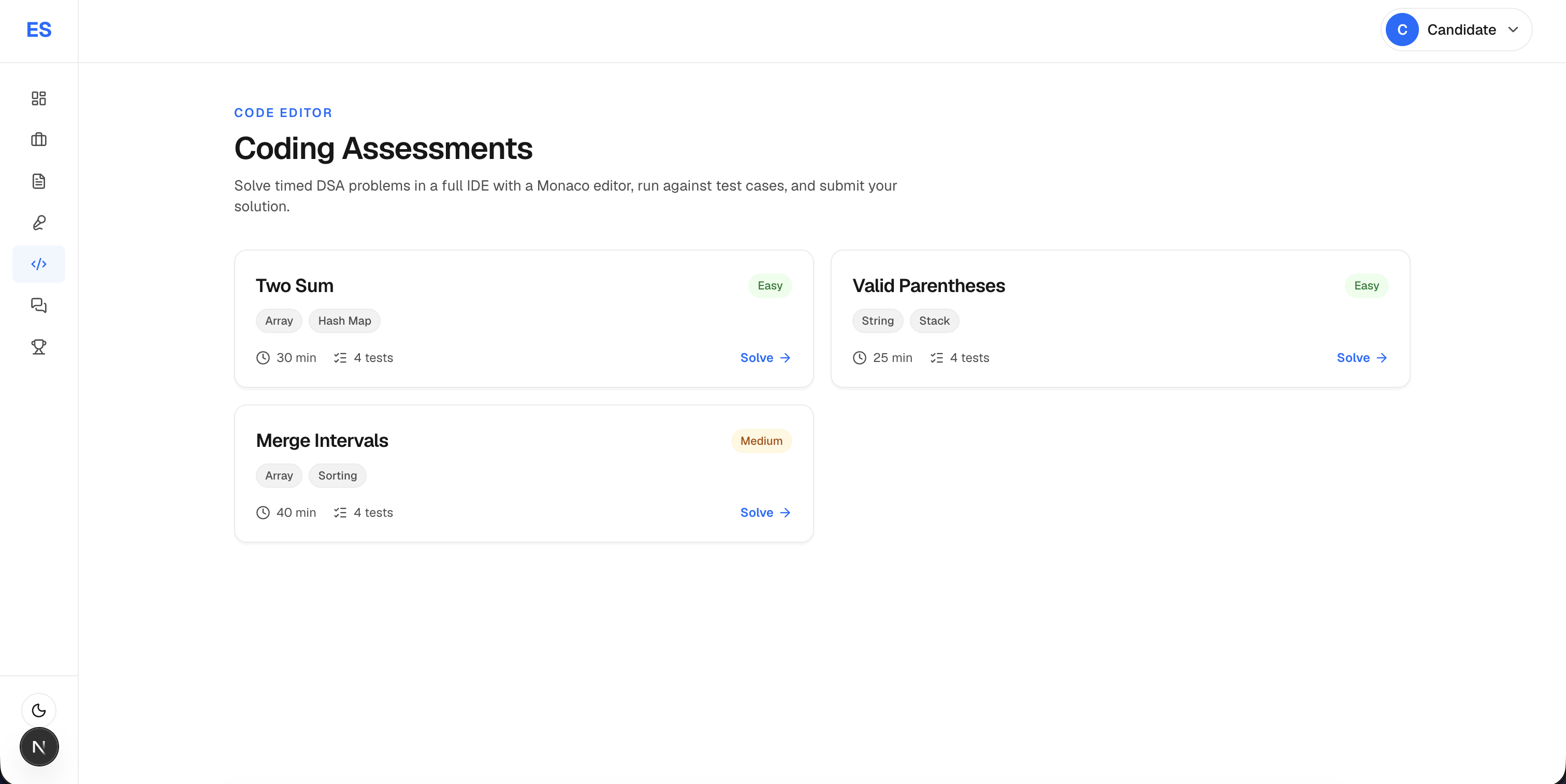Viewport: 1566px width, 784px height.
Task: Click the 25 min duration text
Action: click(892, 358)
